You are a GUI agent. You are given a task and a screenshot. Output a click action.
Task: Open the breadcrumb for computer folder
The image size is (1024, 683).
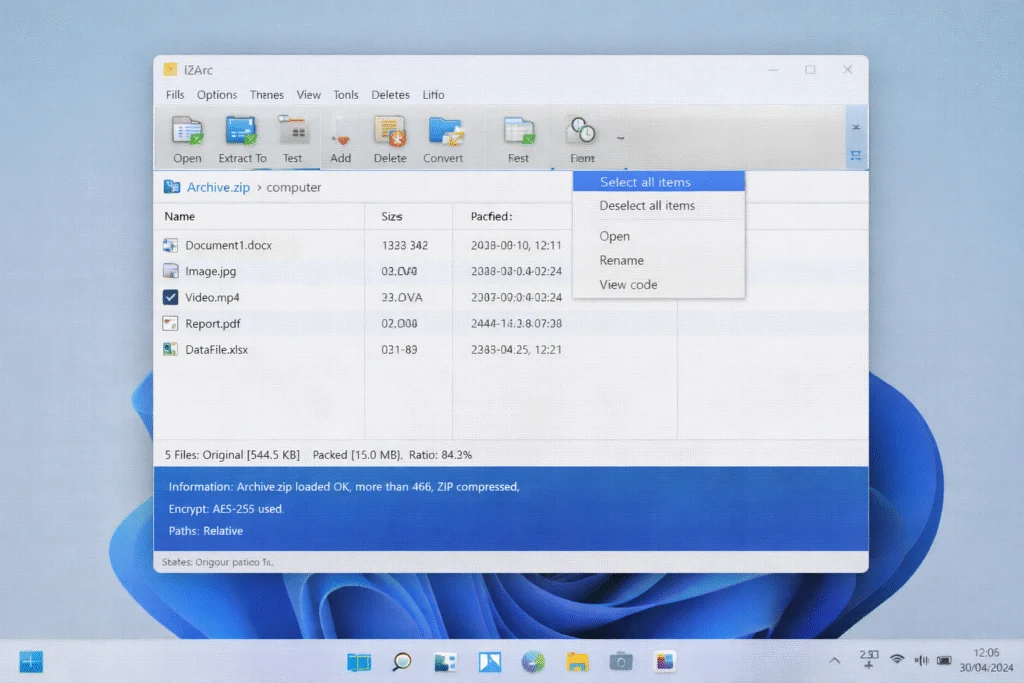coord(295,187)
